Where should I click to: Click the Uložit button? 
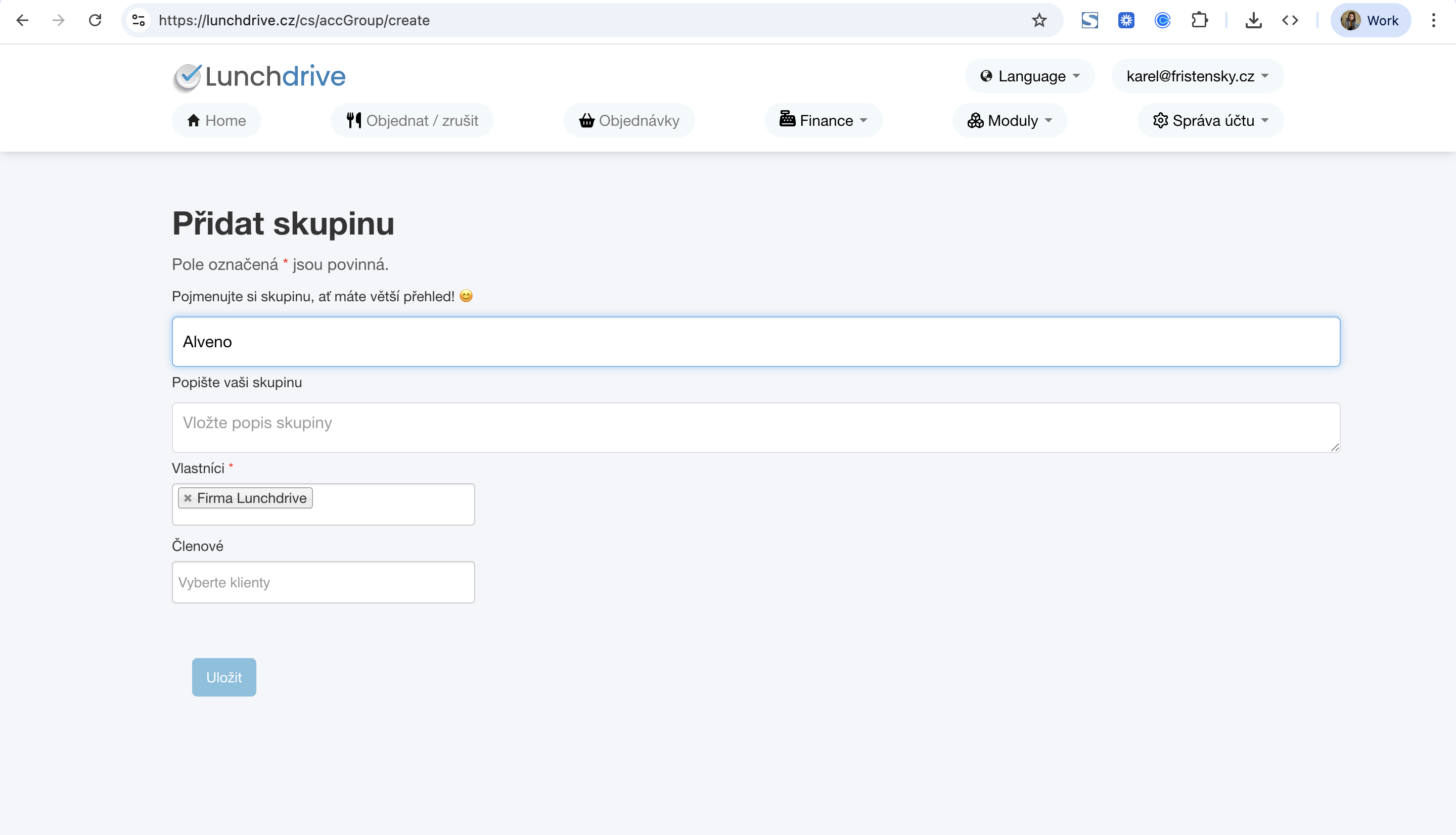point(223,677)
